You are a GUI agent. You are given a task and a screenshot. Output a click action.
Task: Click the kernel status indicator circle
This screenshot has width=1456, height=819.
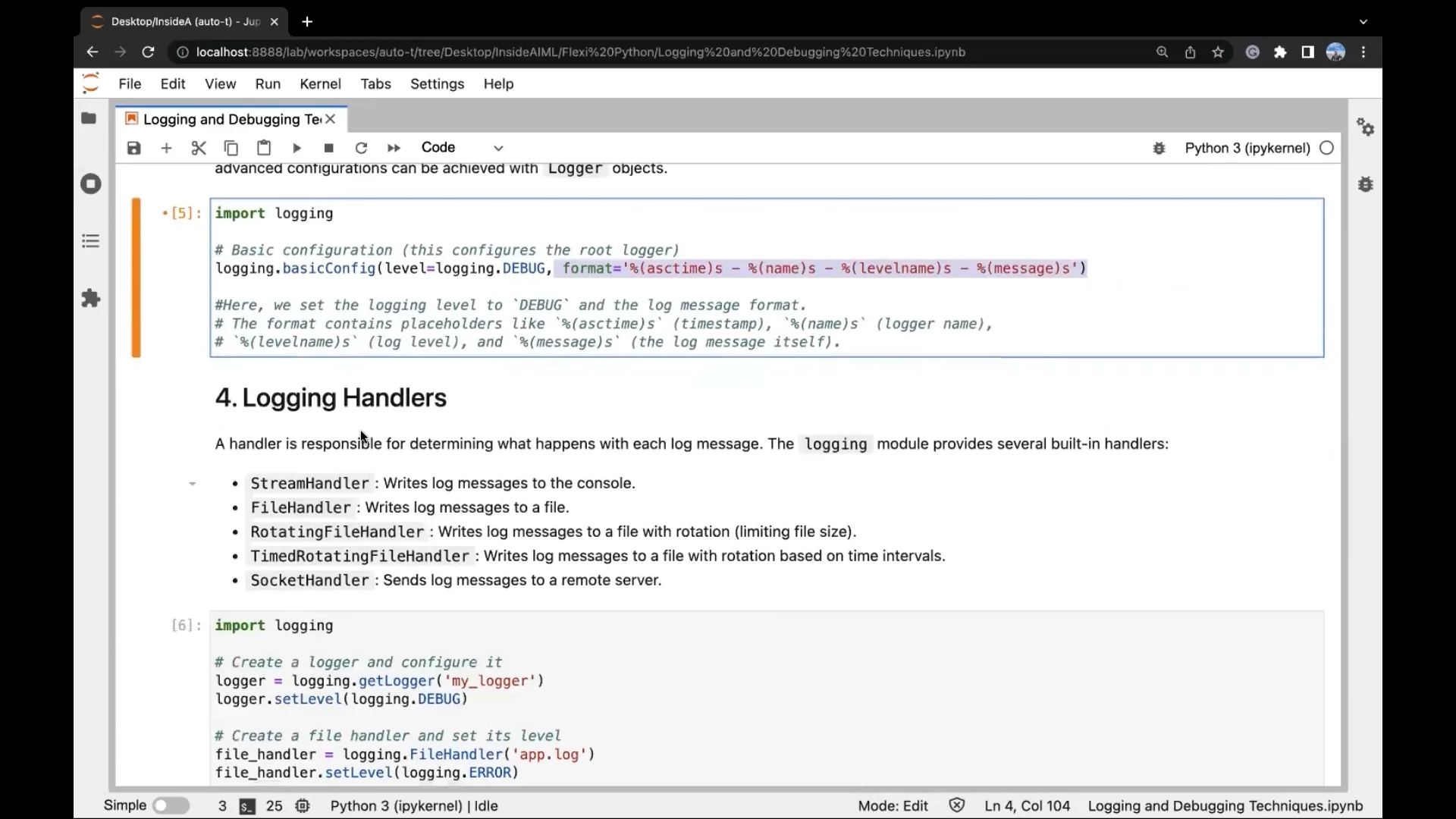pos(1327,149)
